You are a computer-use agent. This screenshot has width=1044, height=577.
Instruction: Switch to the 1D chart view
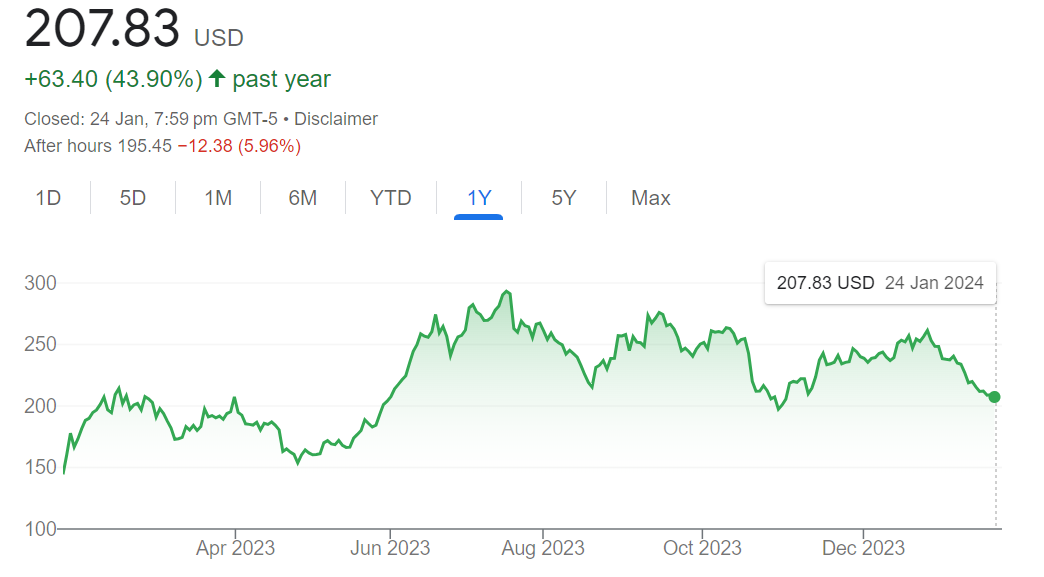48,197
